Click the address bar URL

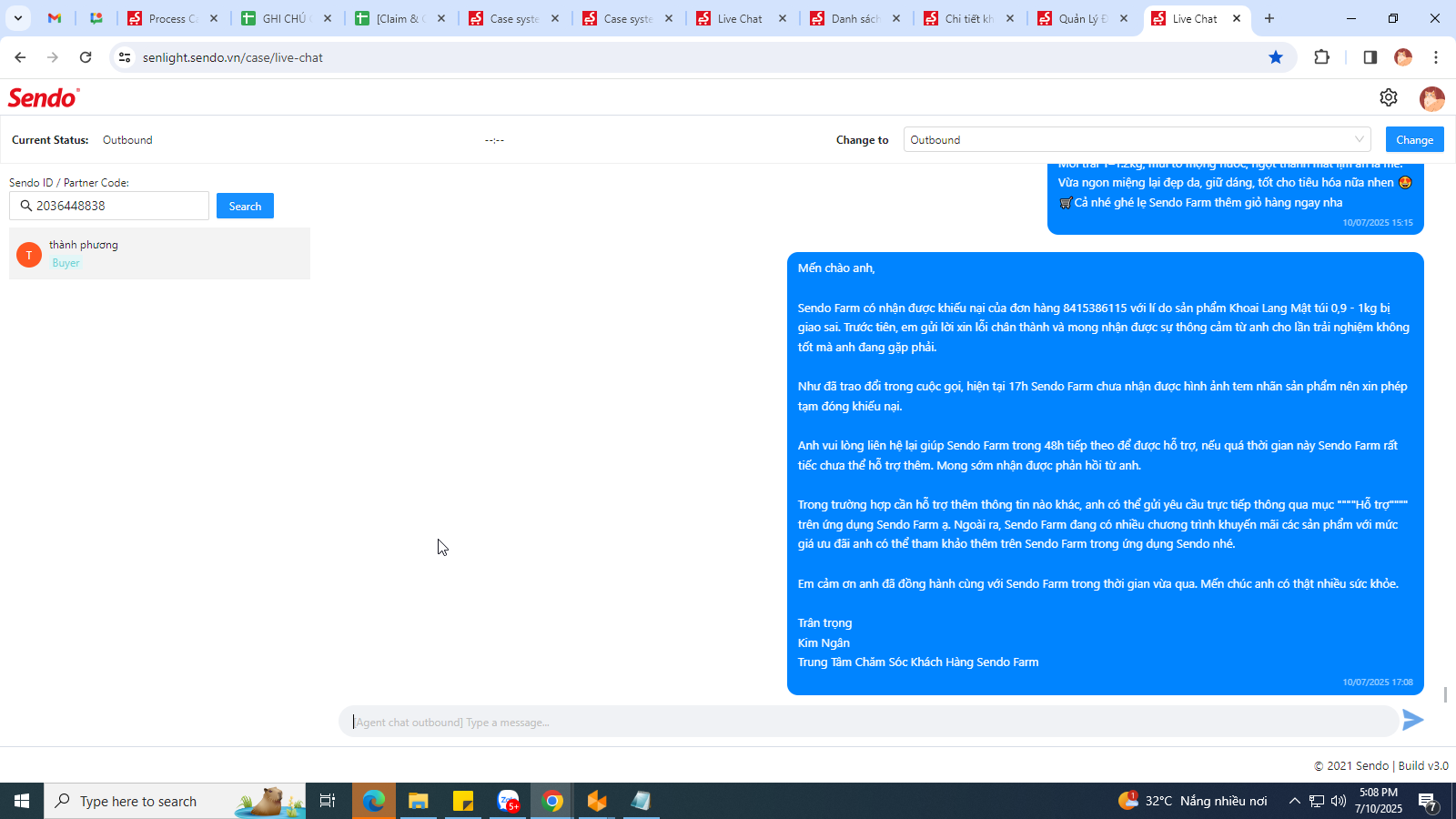(233, 57)
